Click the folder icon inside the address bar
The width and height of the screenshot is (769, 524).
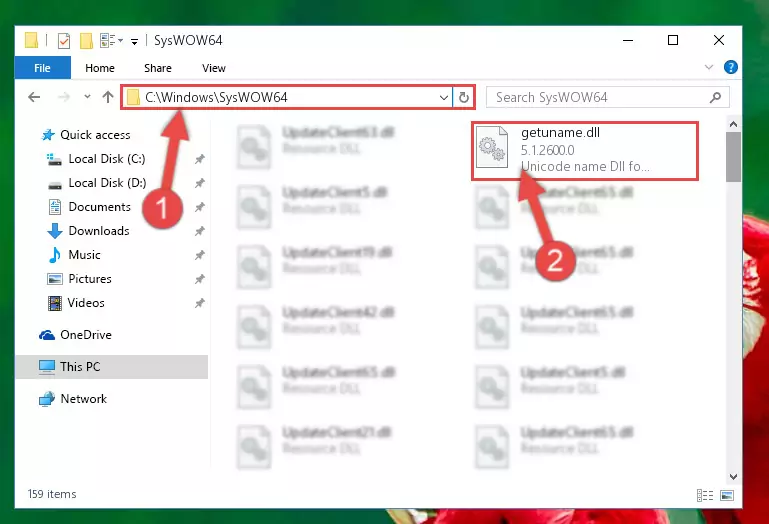tap(133, 97)
